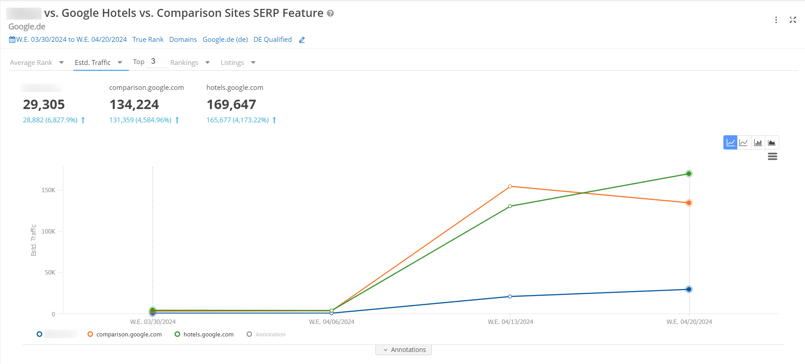The width and height of the screenshot is (805, 364).
Task: Click the W.E. 04/20/2024 x-axis label
Action: pyautogui.click(x=689, y=322)
